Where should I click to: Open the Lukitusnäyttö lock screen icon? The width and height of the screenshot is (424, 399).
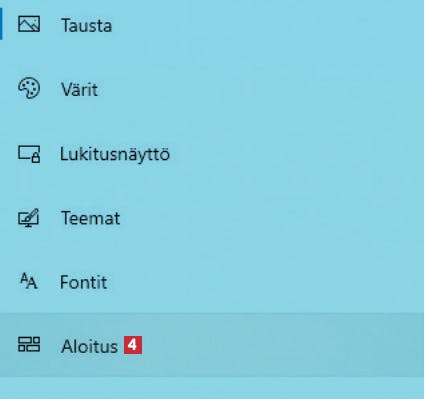point(29,154)
